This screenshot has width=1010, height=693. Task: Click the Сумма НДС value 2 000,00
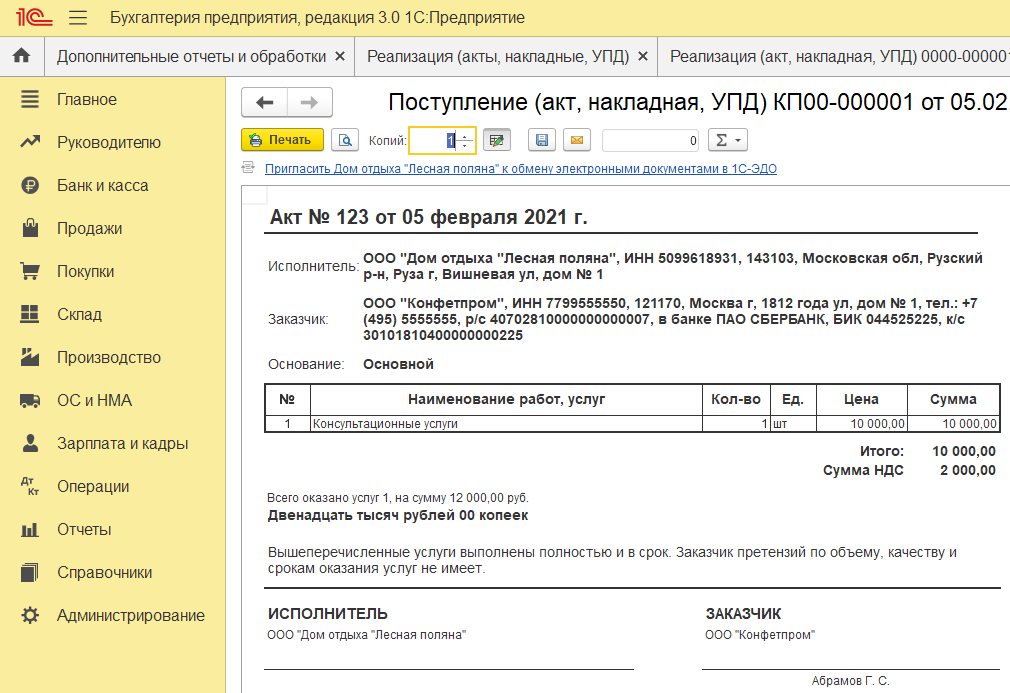click(x=967, y=470)
